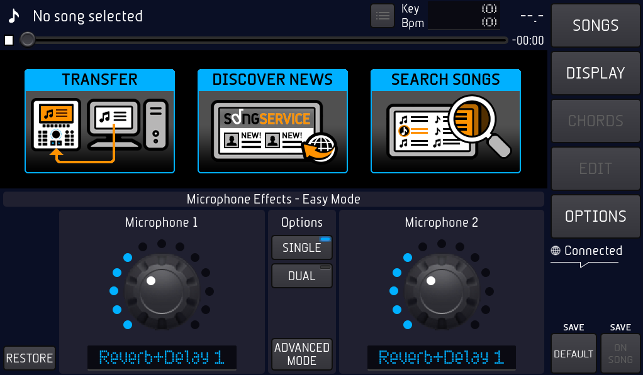Click the -00:00 remaining time readout
The width and height of the screenshot is (644, 376).
click(x=528, y=40)
